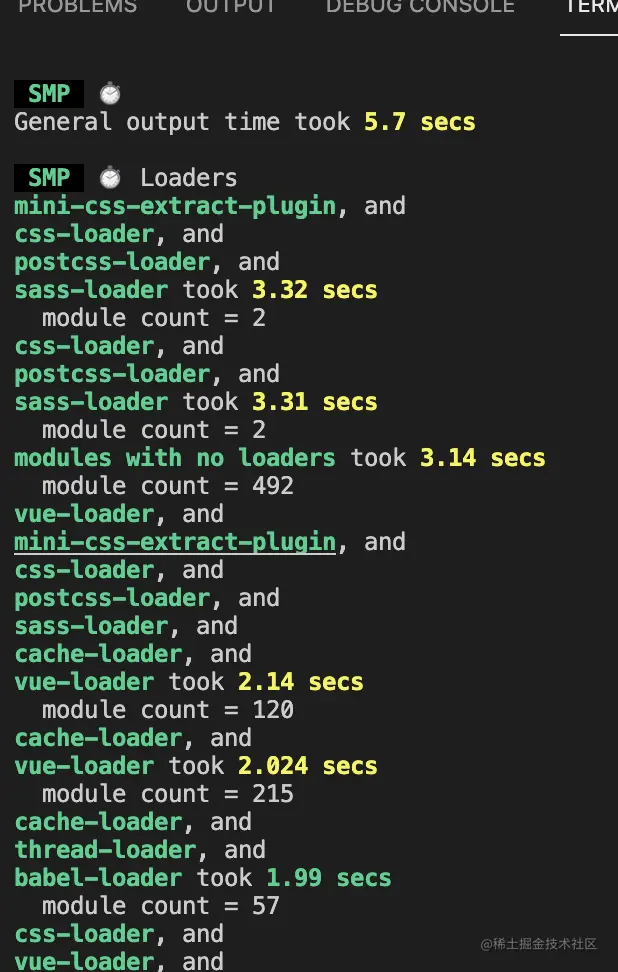The height and width of the screenshot is (972, 618).
Task: Click the 5.7 secs output time
Action: 420,122
